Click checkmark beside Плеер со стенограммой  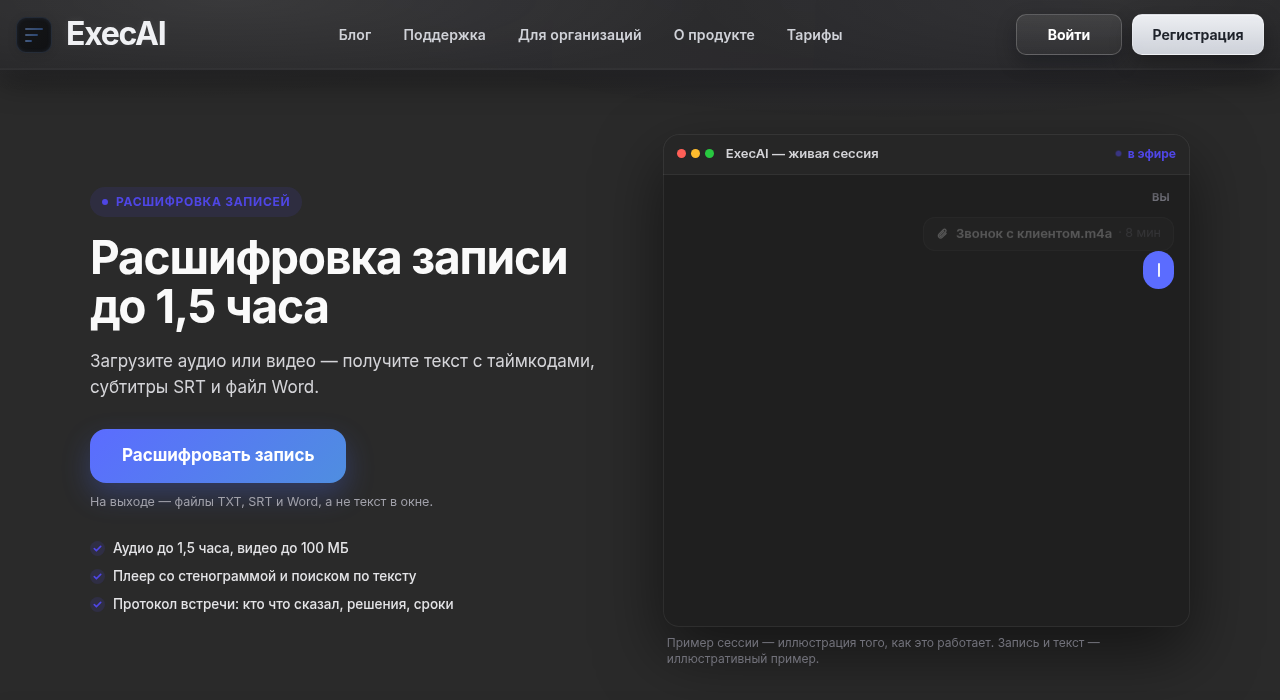click(97, 576)
